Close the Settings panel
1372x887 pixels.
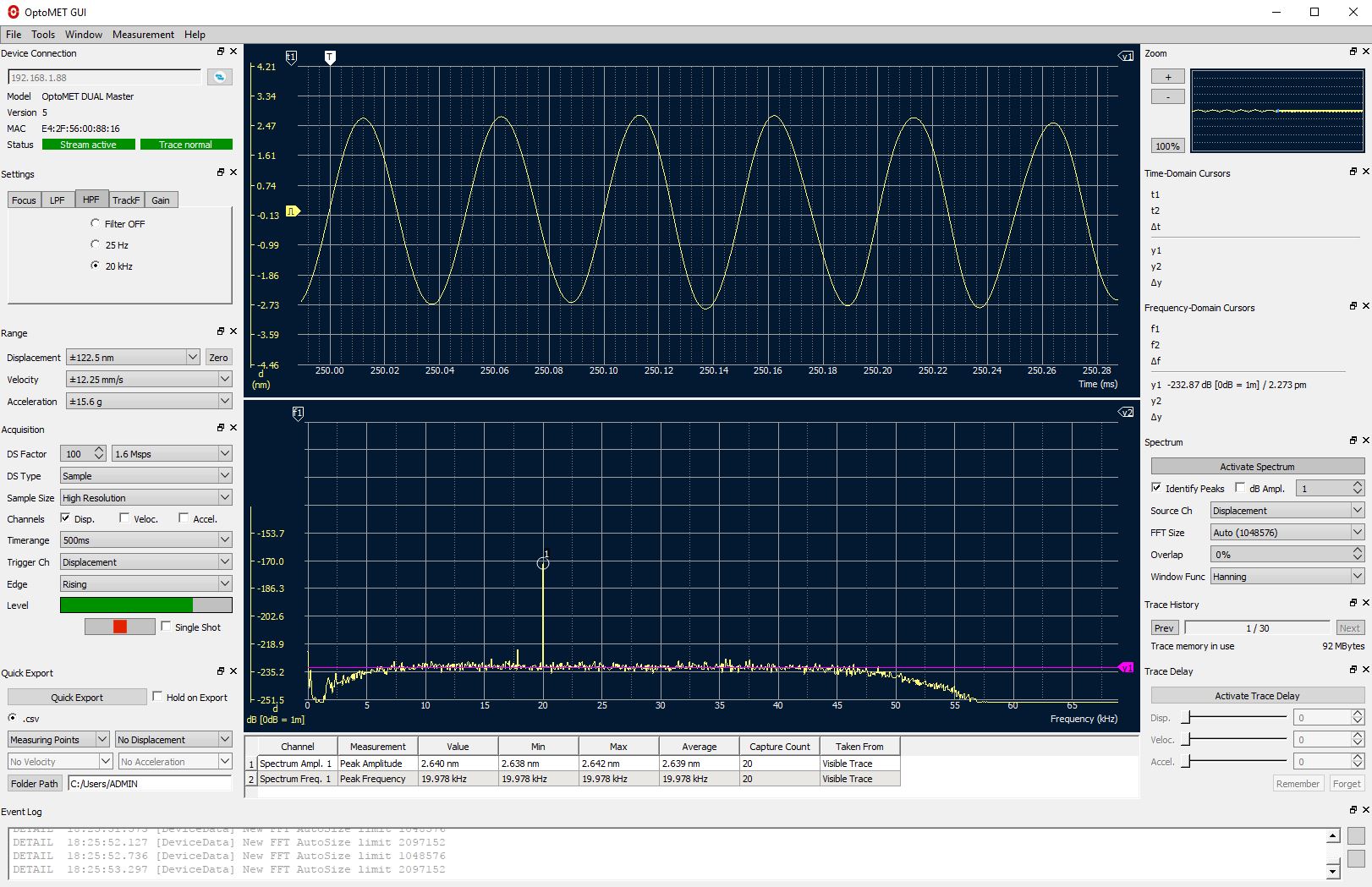pyautogui.click(x=233, y=172)
